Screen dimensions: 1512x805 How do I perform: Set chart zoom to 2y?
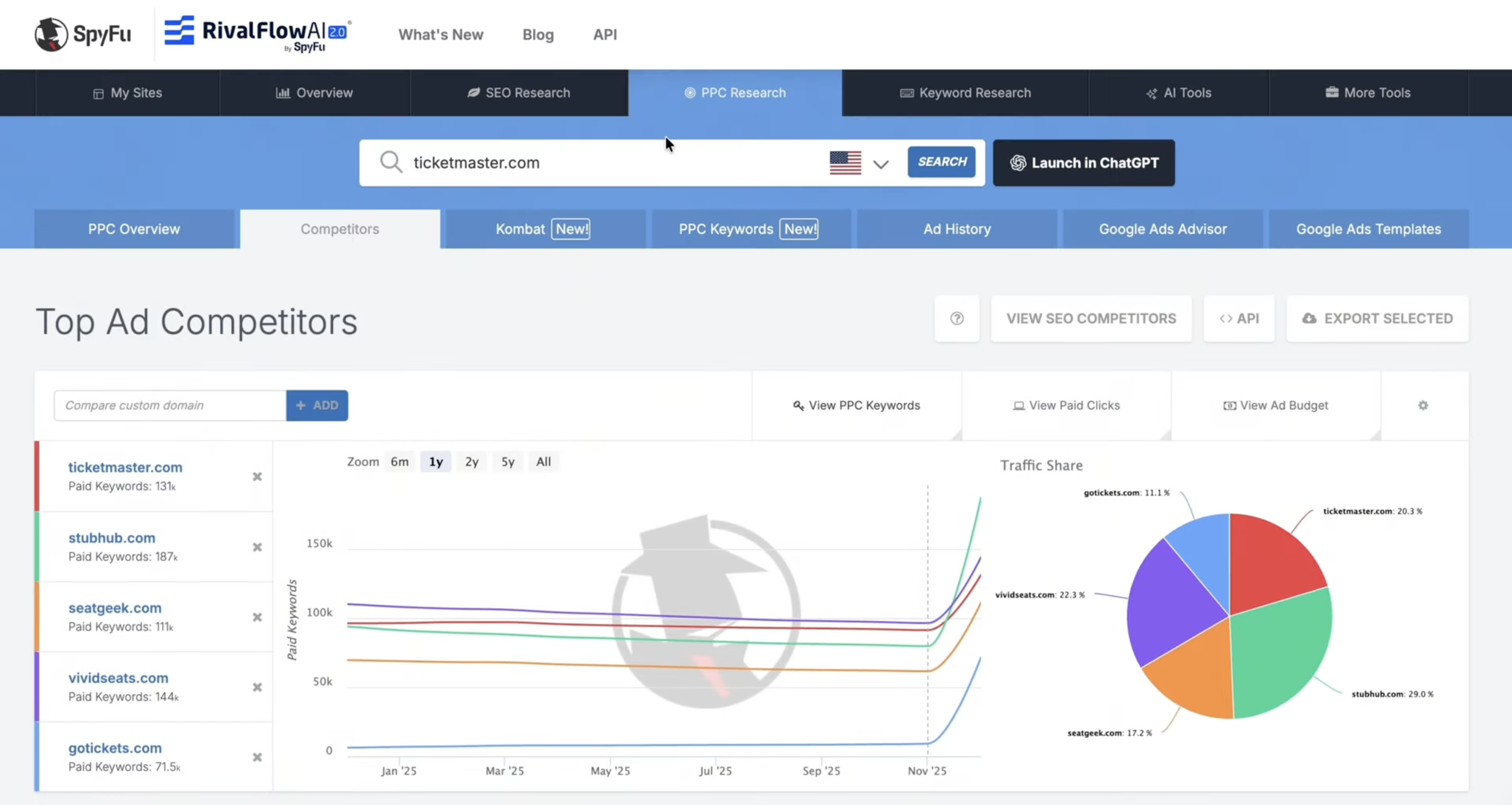pos(472,462)
